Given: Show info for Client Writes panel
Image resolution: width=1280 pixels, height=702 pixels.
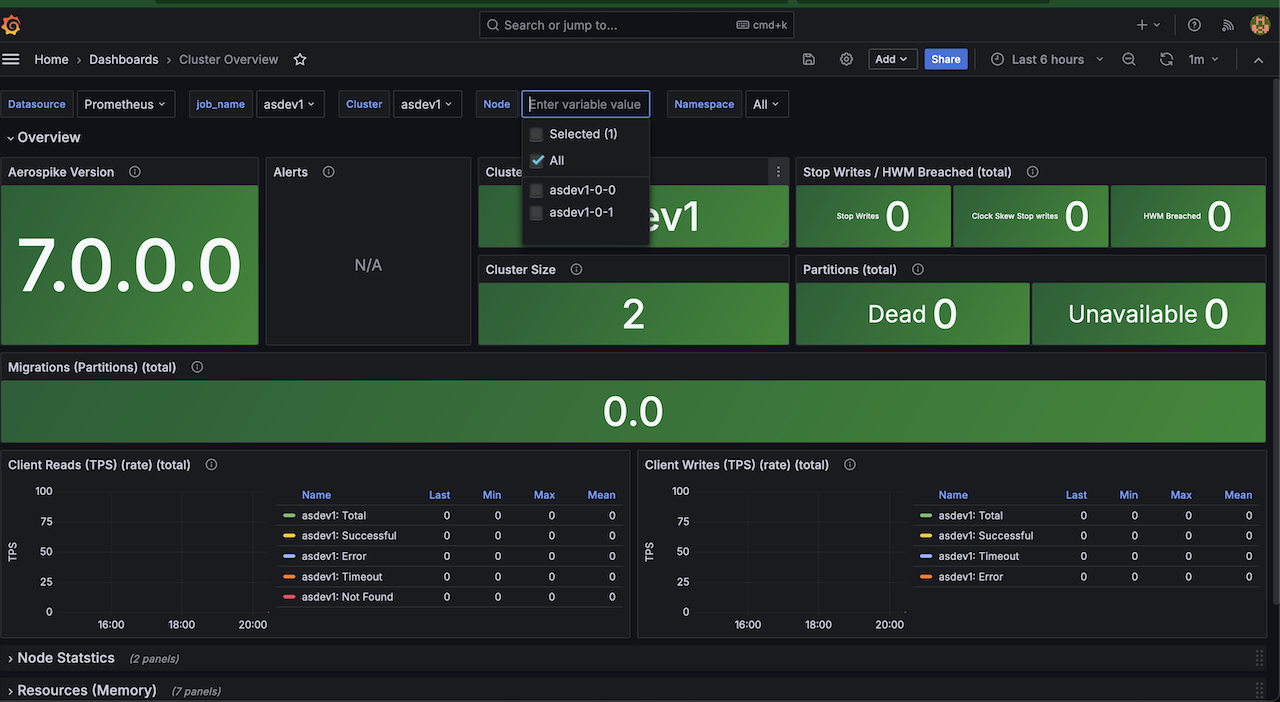Looking at the screenshot, I should click(850, 464).
